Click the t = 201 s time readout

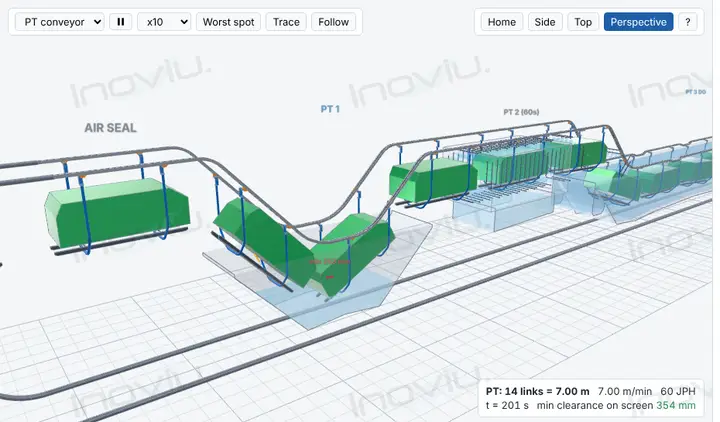507,405
